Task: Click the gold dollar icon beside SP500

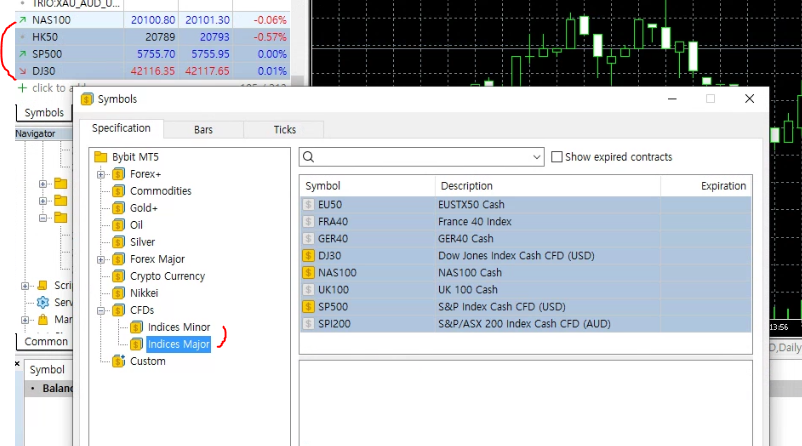Action: coord(308,306)
